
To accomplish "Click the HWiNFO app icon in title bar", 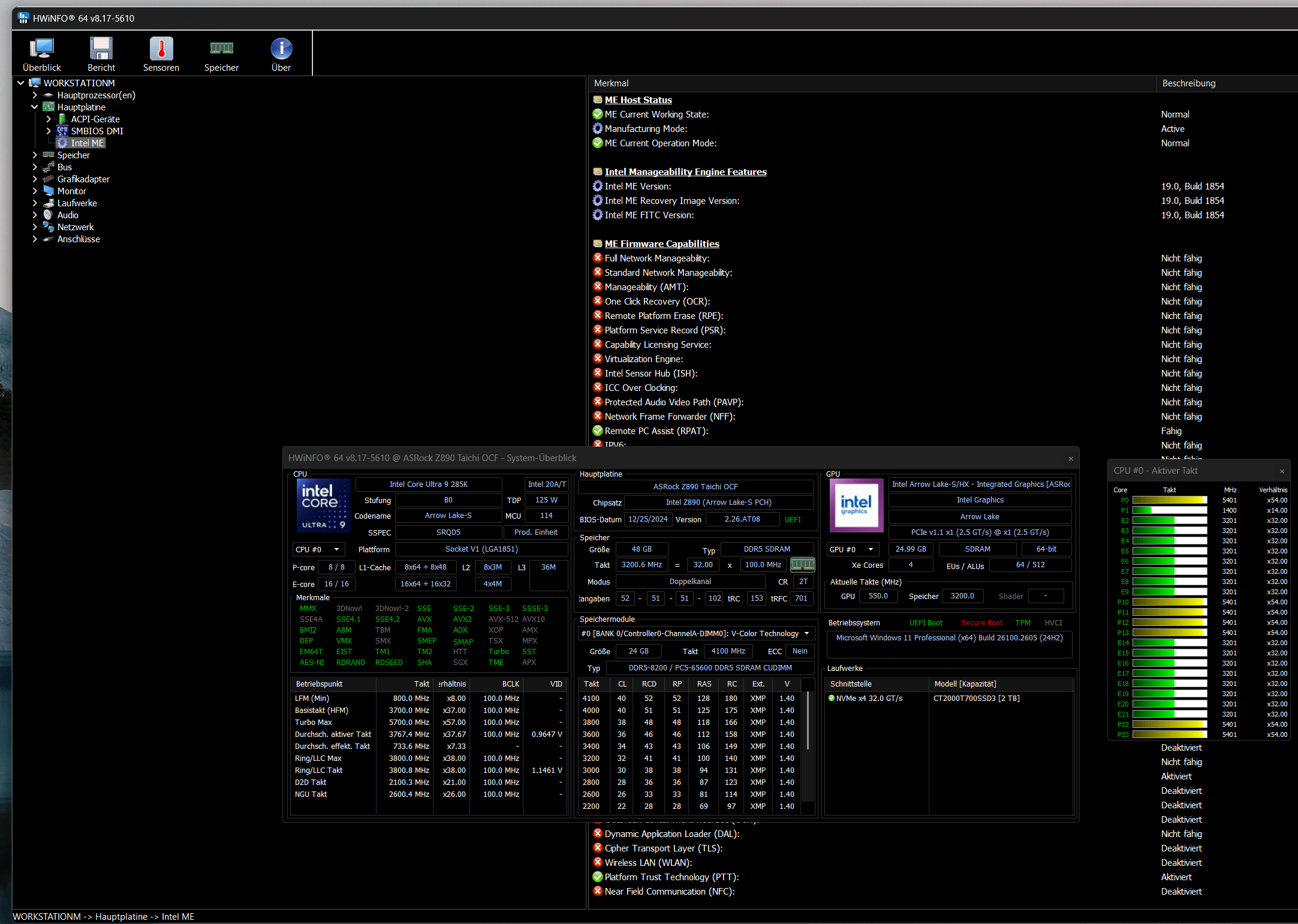I will point(23,18).
